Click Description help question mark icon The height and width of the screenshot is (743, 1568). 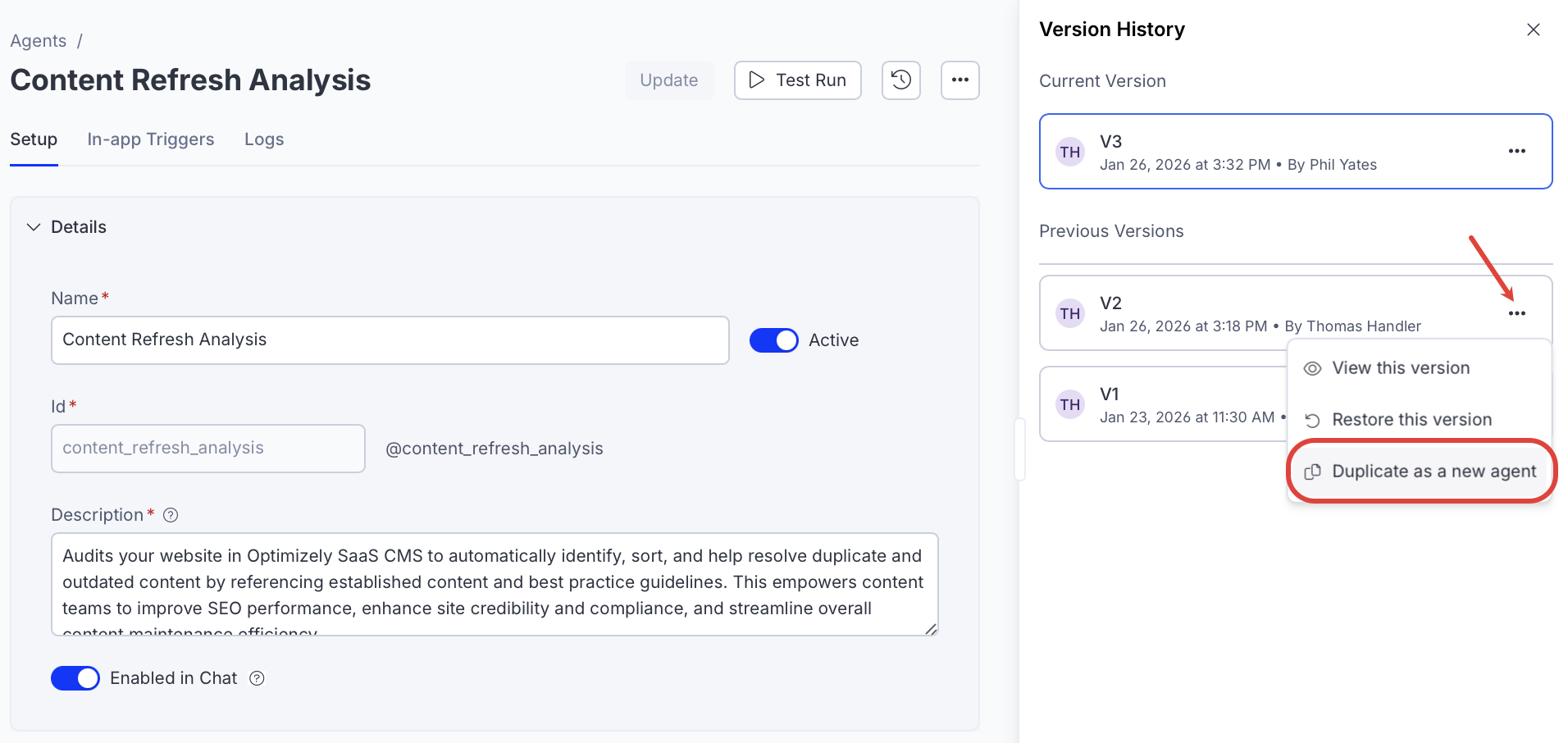click(171, 515)
